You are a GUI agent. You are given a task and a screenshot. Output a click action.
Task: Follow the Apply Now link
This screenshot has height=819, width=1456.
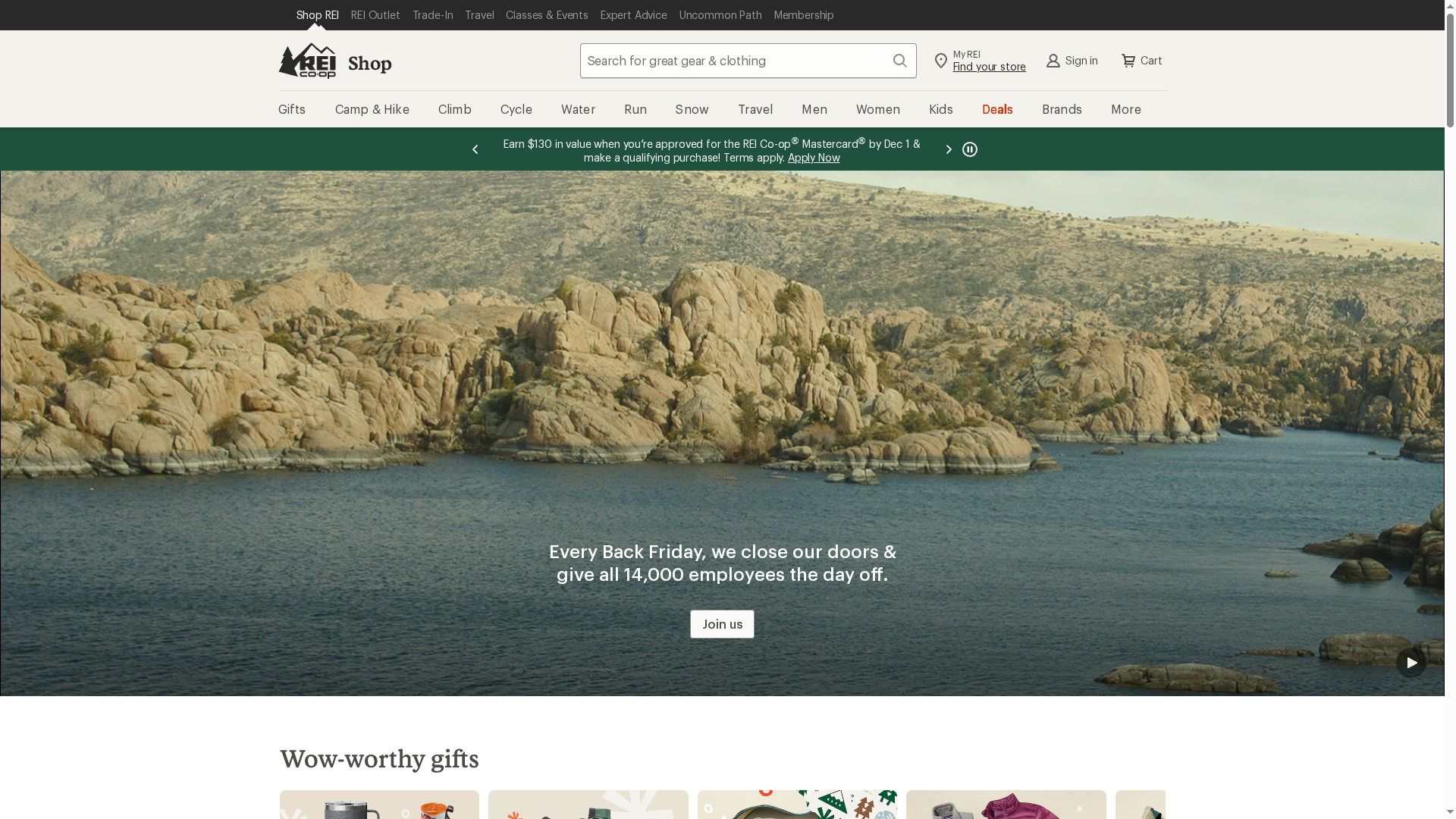814,158
